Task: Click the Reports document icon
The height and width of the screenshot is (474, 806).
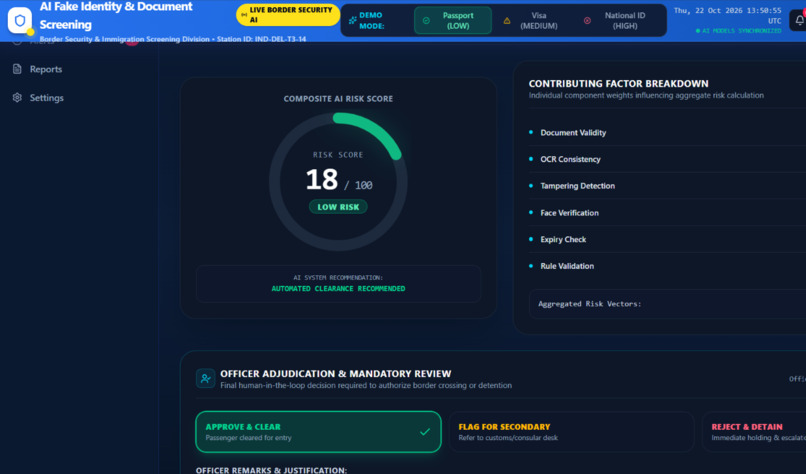Action: tap(17, 69)
